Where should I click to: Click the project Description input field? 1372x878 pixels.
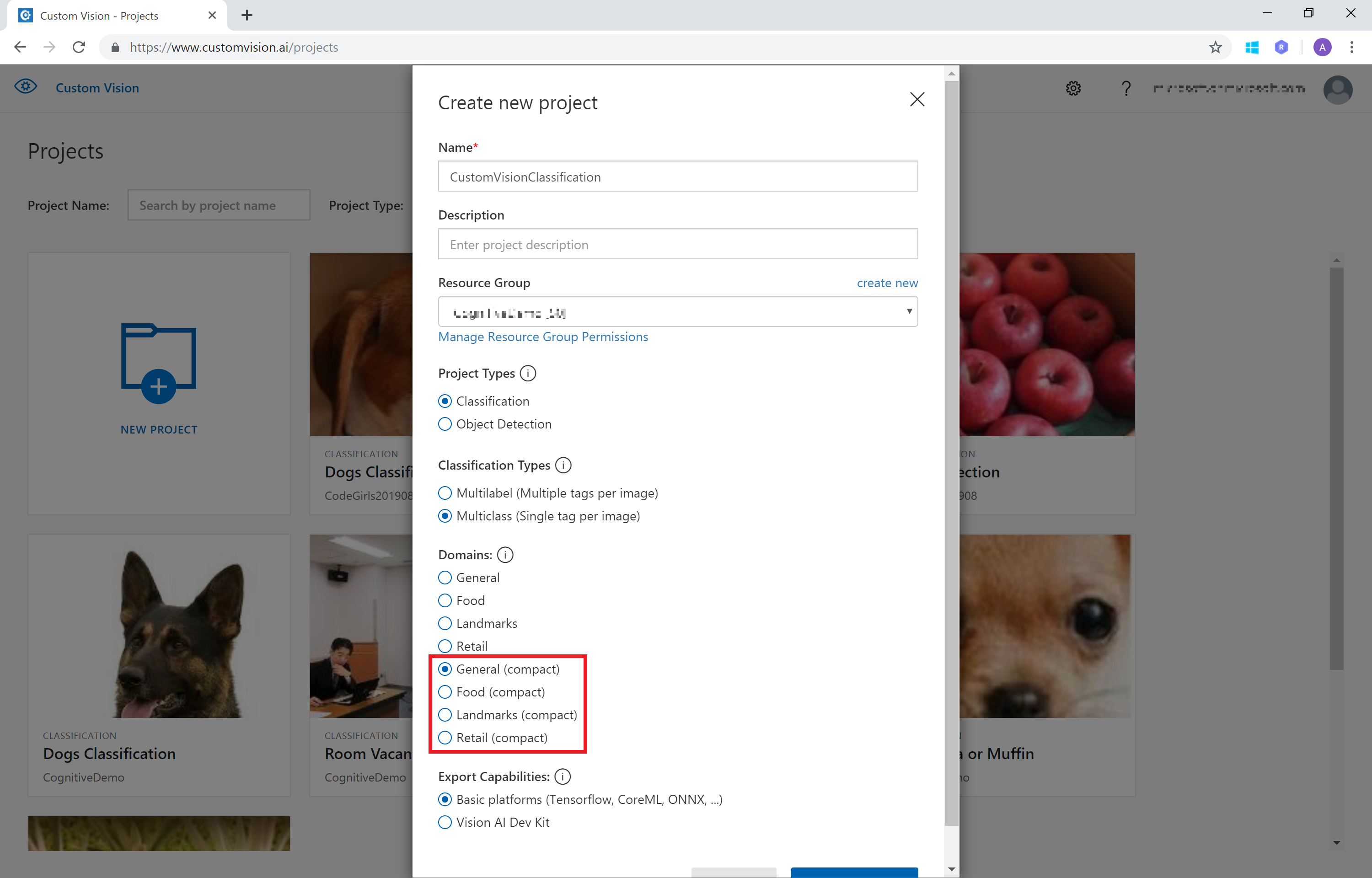point(677,245)
